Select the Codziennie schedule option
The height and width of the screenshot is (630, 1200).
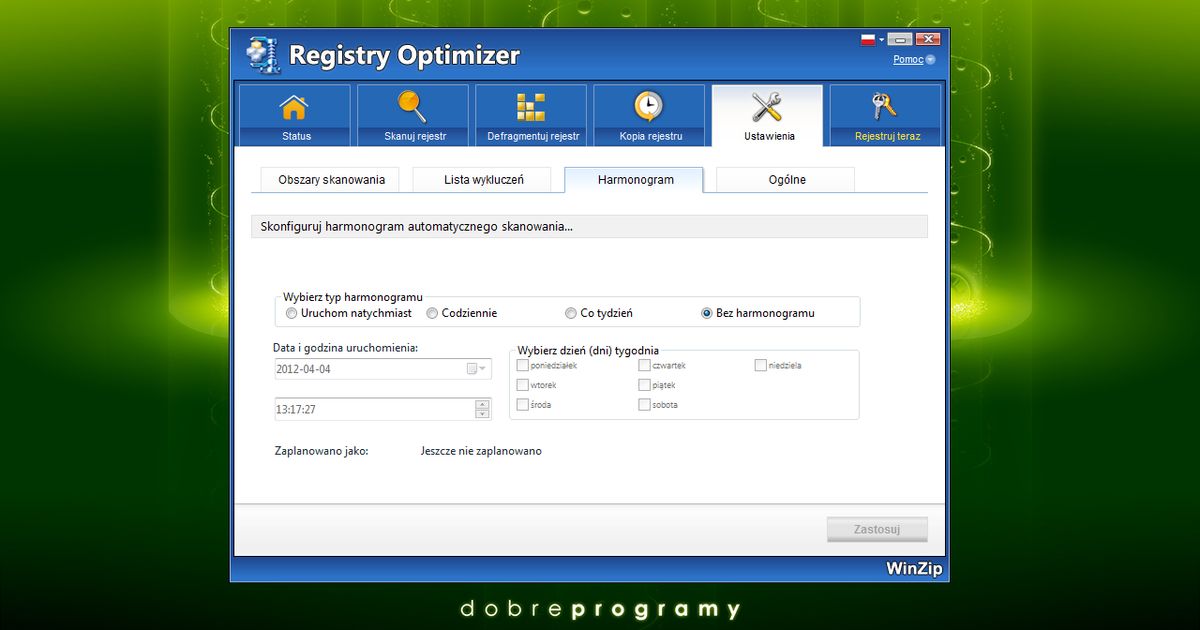[431, 312]
